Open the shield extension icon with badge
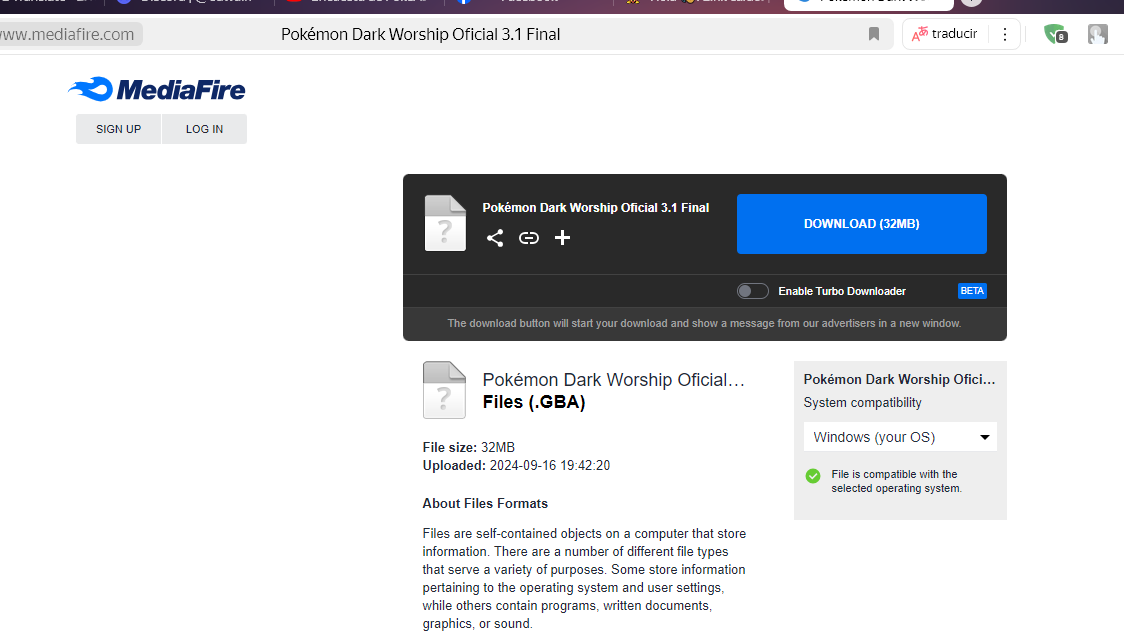 click(1054, 35)
